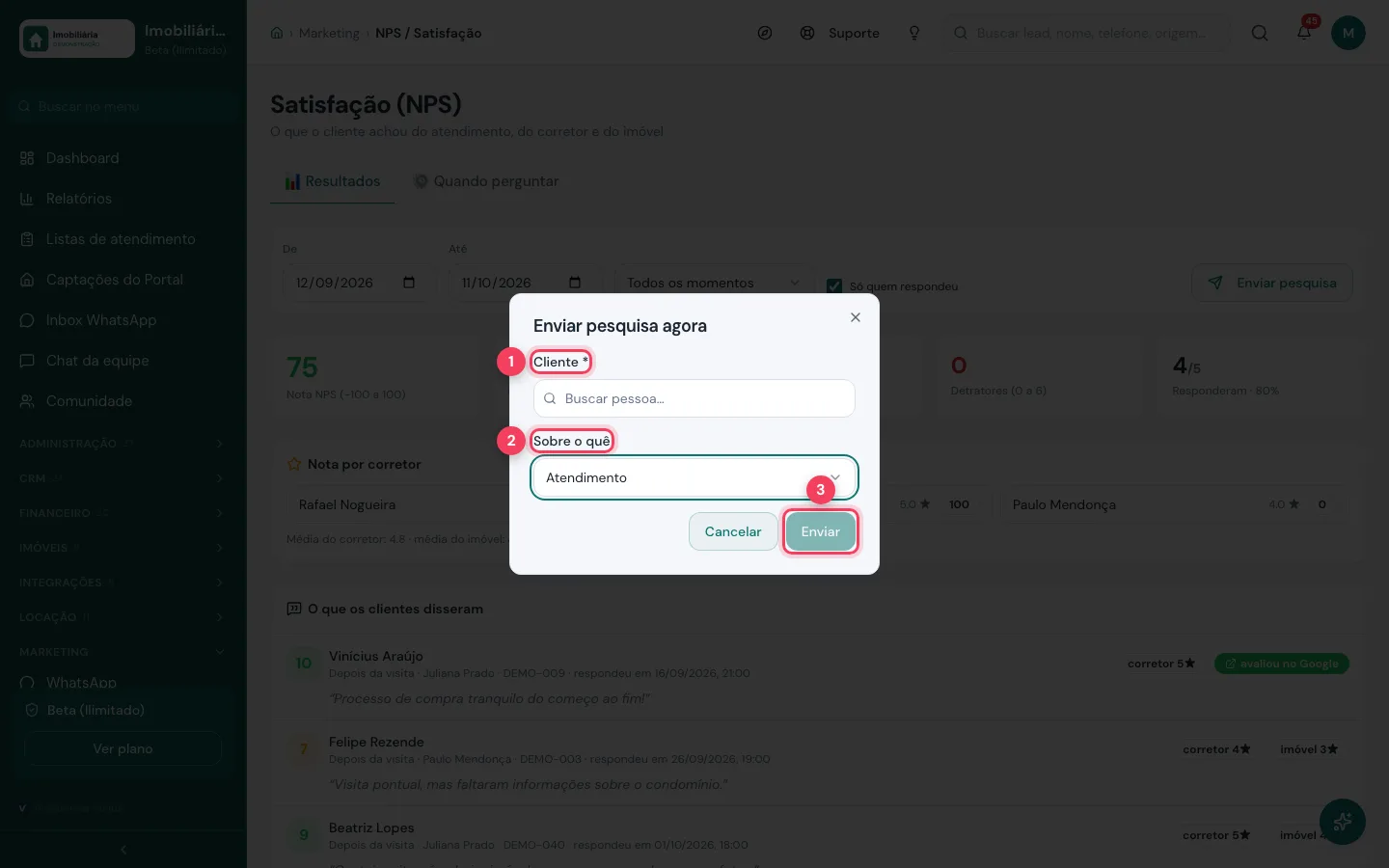This screenshot has height=868, width=1389.
Task: Open Chat da equipe in the sidebar
Action: [123, 361]
